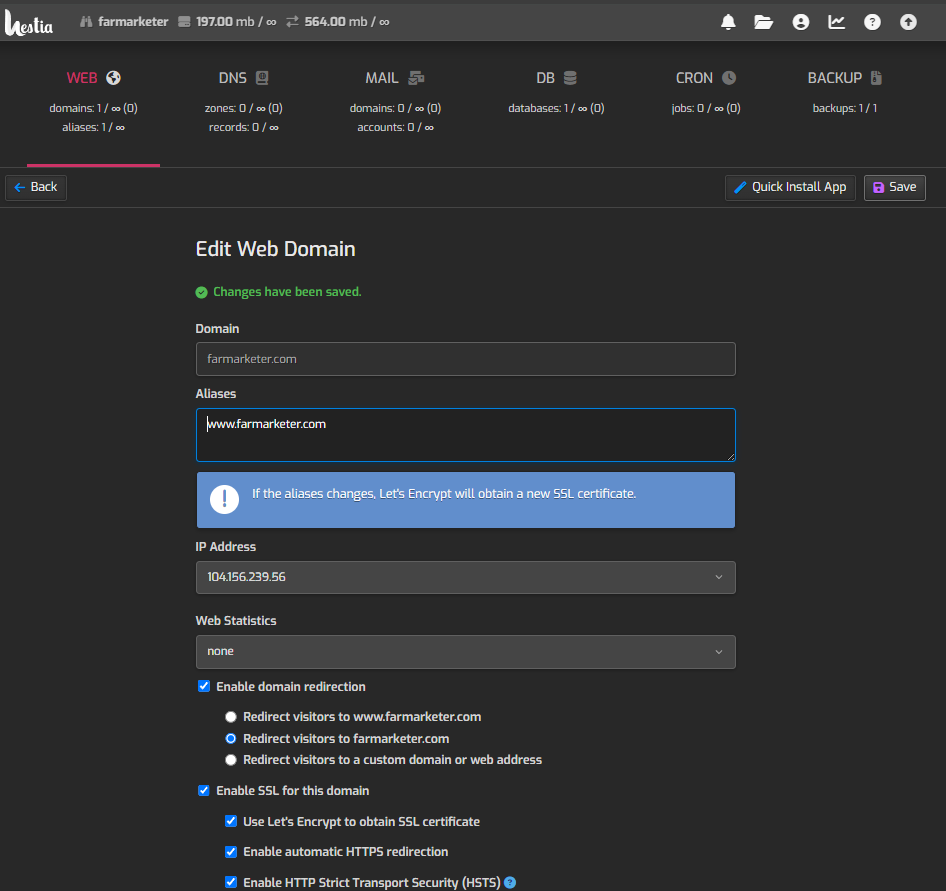Save the web domain changes
The height and width of the screenshot is (891, 946).
(895, 188)
